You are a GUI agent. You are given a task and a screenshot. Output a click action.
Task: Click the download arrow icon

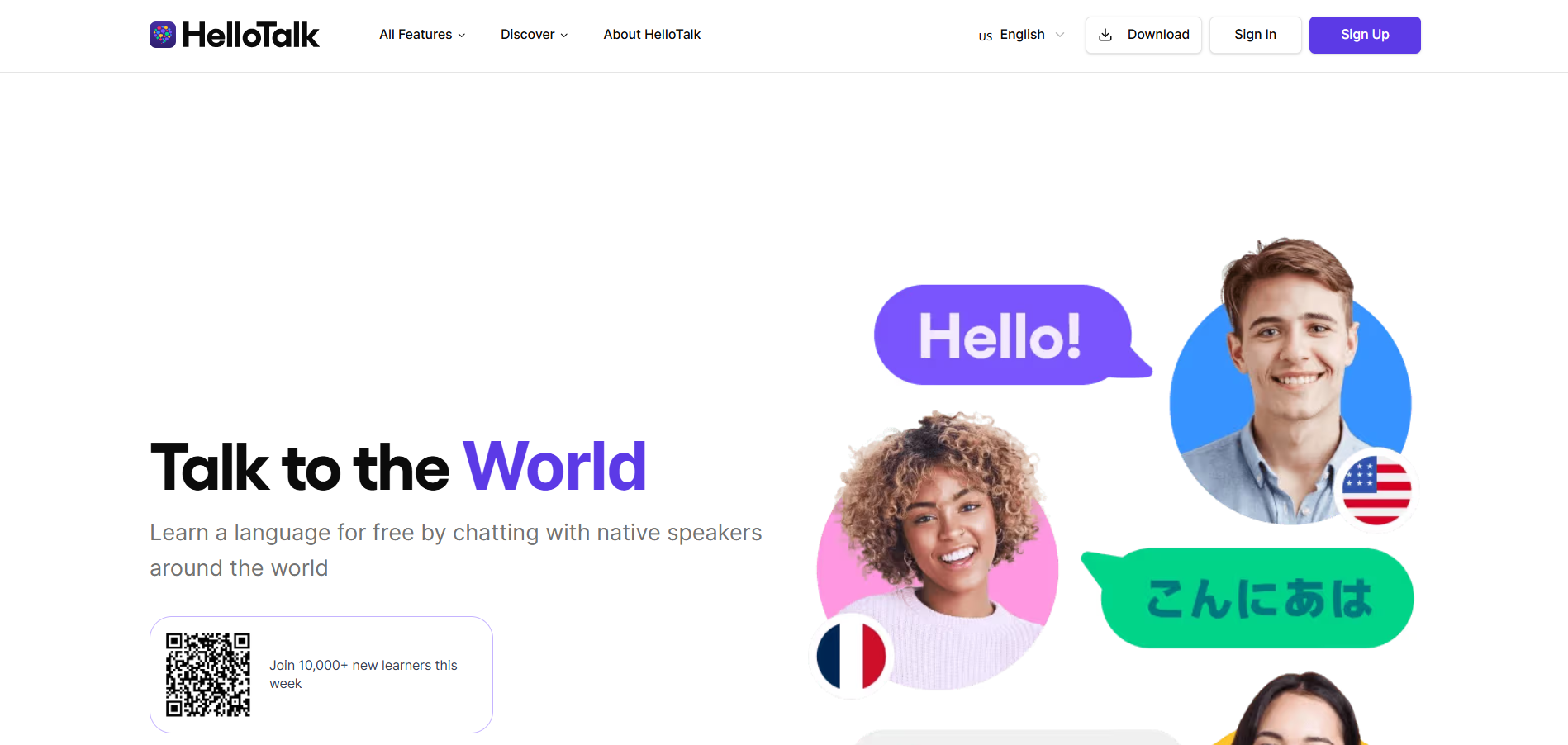pyautogui.click(x=1105, y=35)
